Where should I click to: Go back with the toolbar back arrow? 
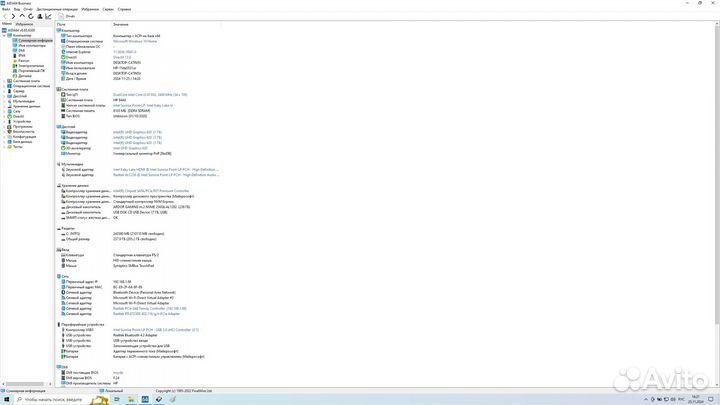click(5, 16)
